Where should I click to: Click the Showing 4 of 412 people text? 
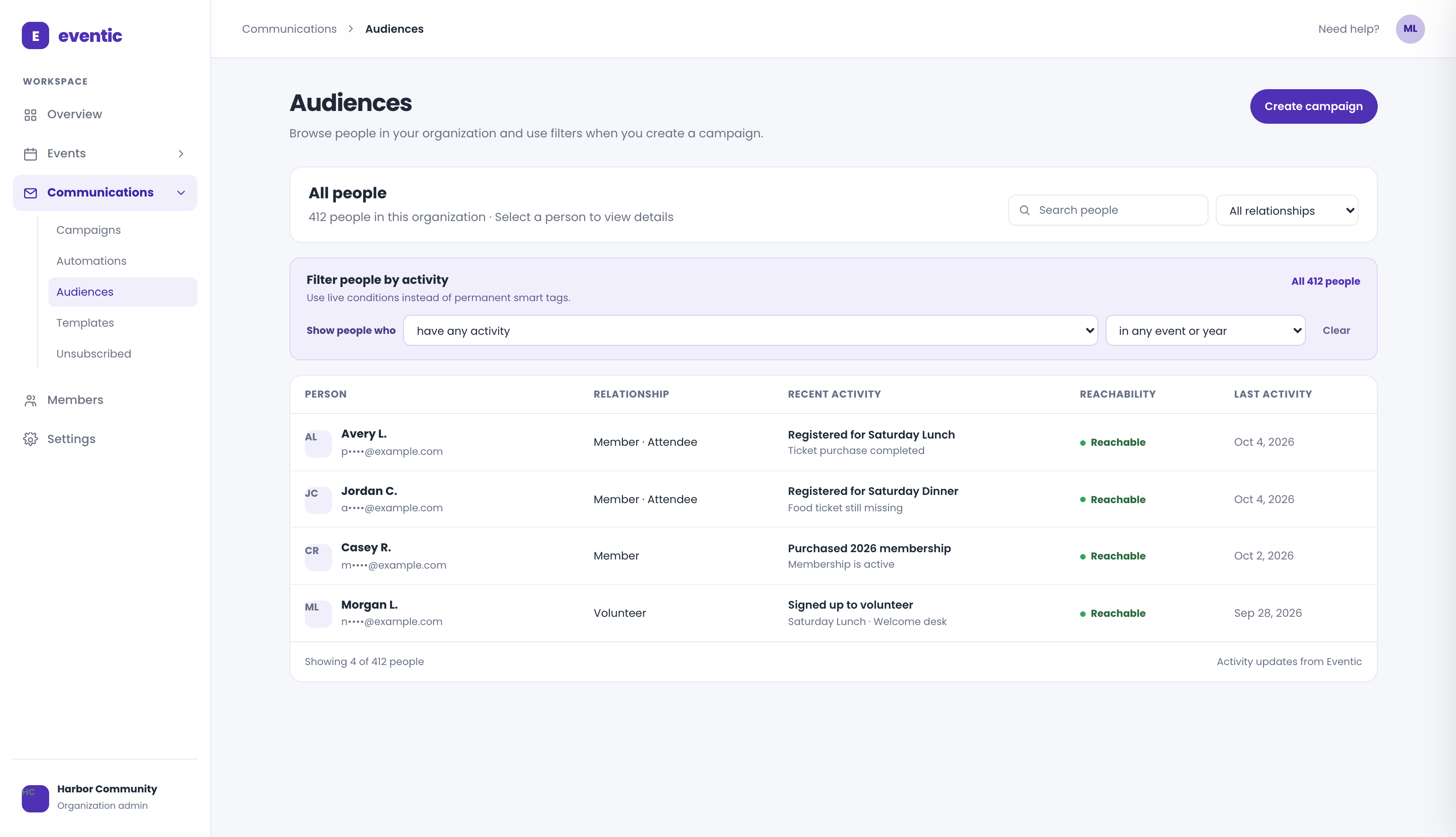[x=364, y=662]
